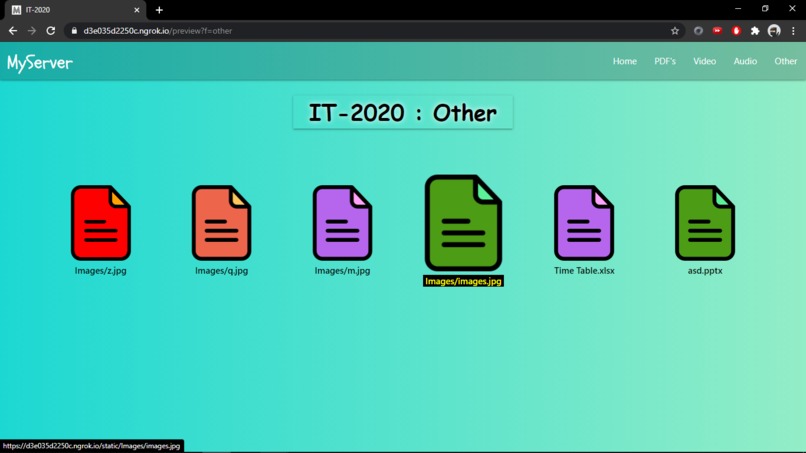
Task: Restore down the browser window
Action: coord(765,9)
